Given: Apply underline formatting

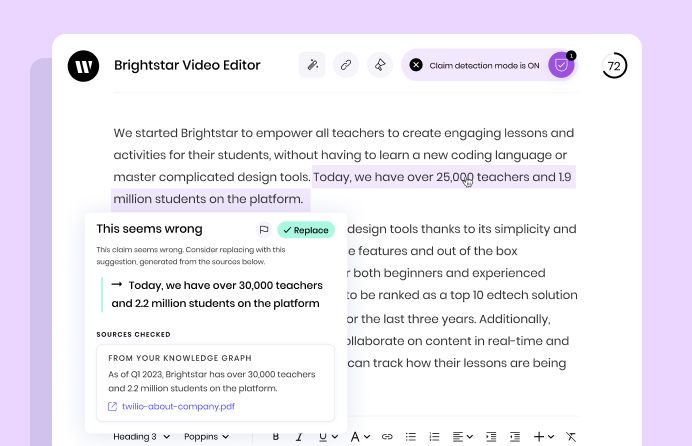Looking at the screenshot, I should click(323, 437).
